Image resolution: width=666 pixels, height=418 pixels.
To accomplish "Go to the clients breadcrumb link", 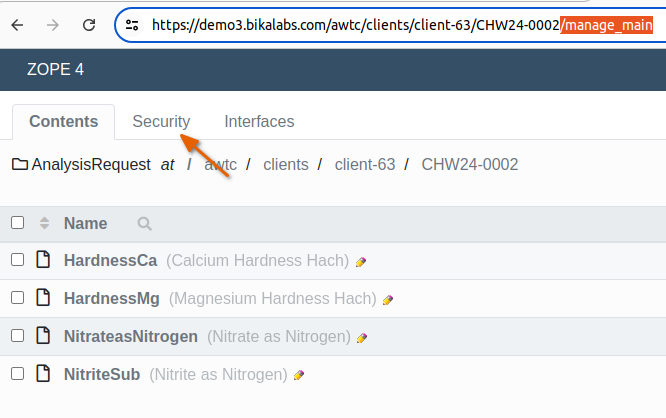I will [285, 164].
